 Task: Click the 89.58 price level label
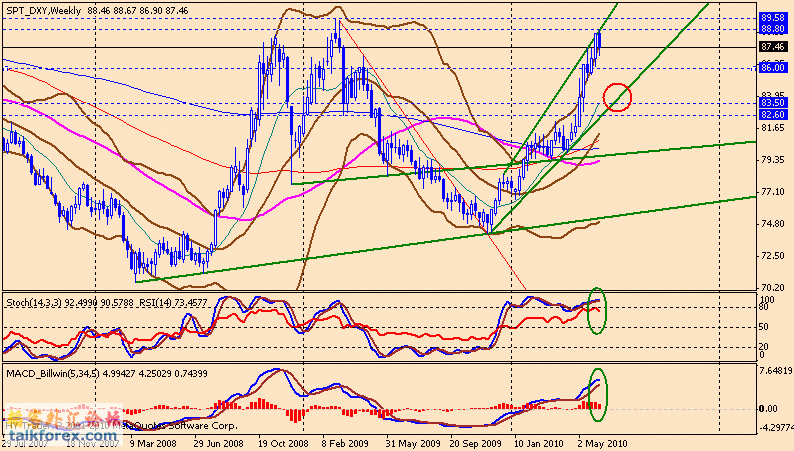(x=772, y=18)
